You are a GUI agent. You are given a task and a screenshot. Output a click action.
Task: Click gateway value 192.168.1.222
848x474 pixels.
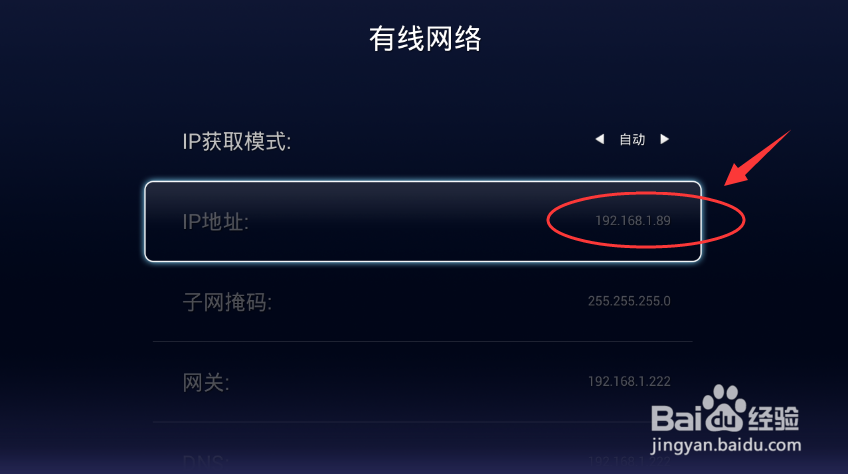pyautogui.click(x=629, y=381)
